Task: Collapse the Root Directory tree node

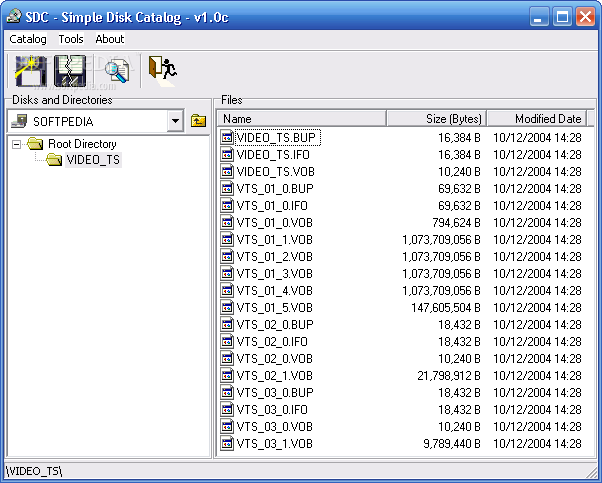Action: click(x=17, y=144)
